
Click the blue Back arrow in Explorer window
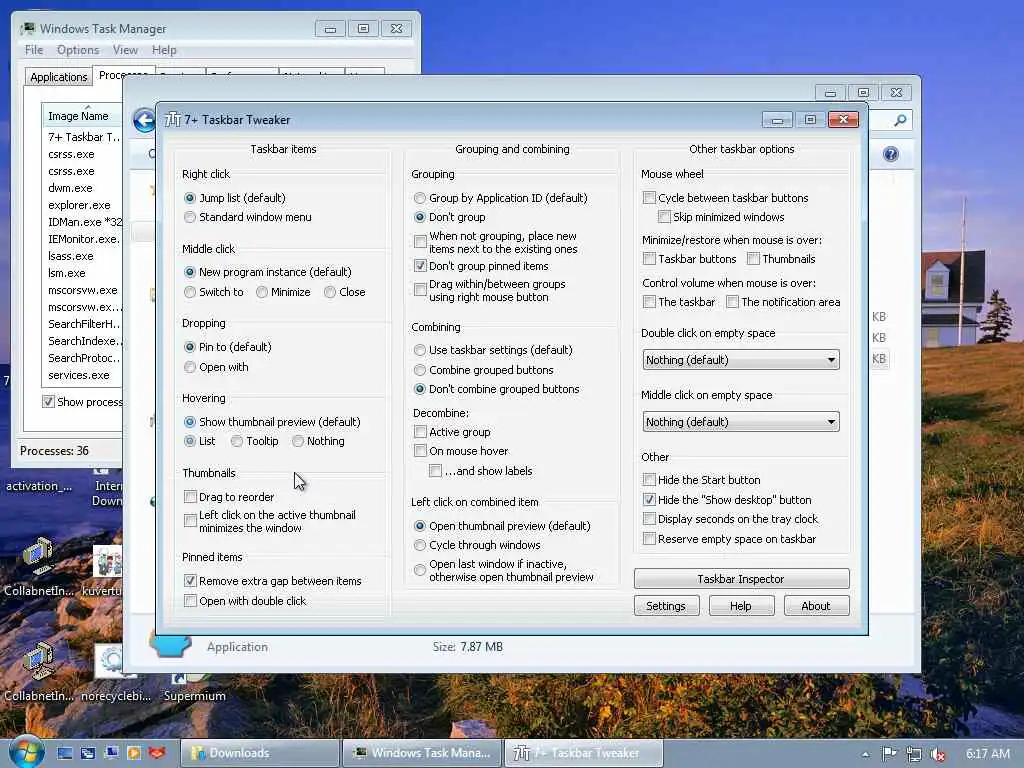click(x=144, y=120)
